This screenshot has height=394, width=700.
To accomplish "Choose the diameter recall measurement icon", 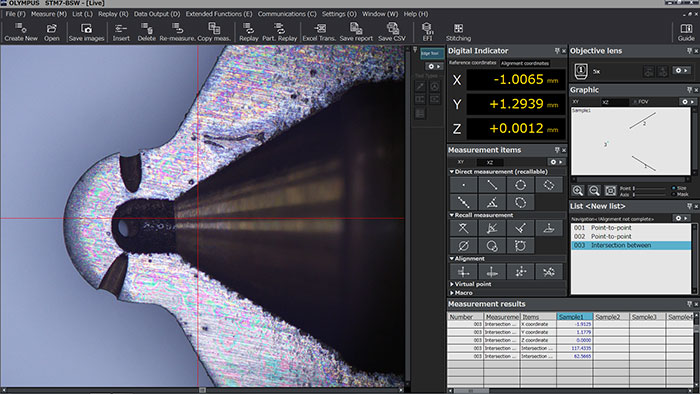I will [463, 246].
